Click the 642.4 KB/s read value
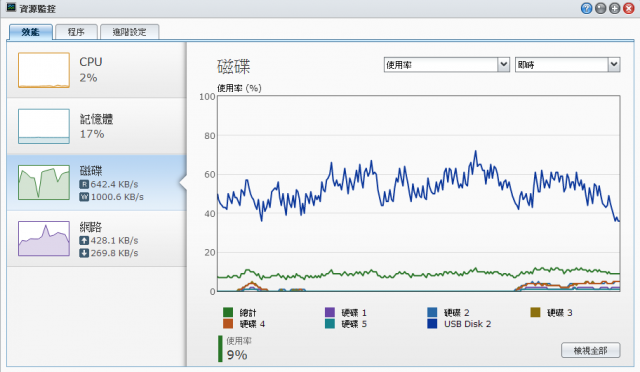The image size is (640, 372). [x=115, y=184]
